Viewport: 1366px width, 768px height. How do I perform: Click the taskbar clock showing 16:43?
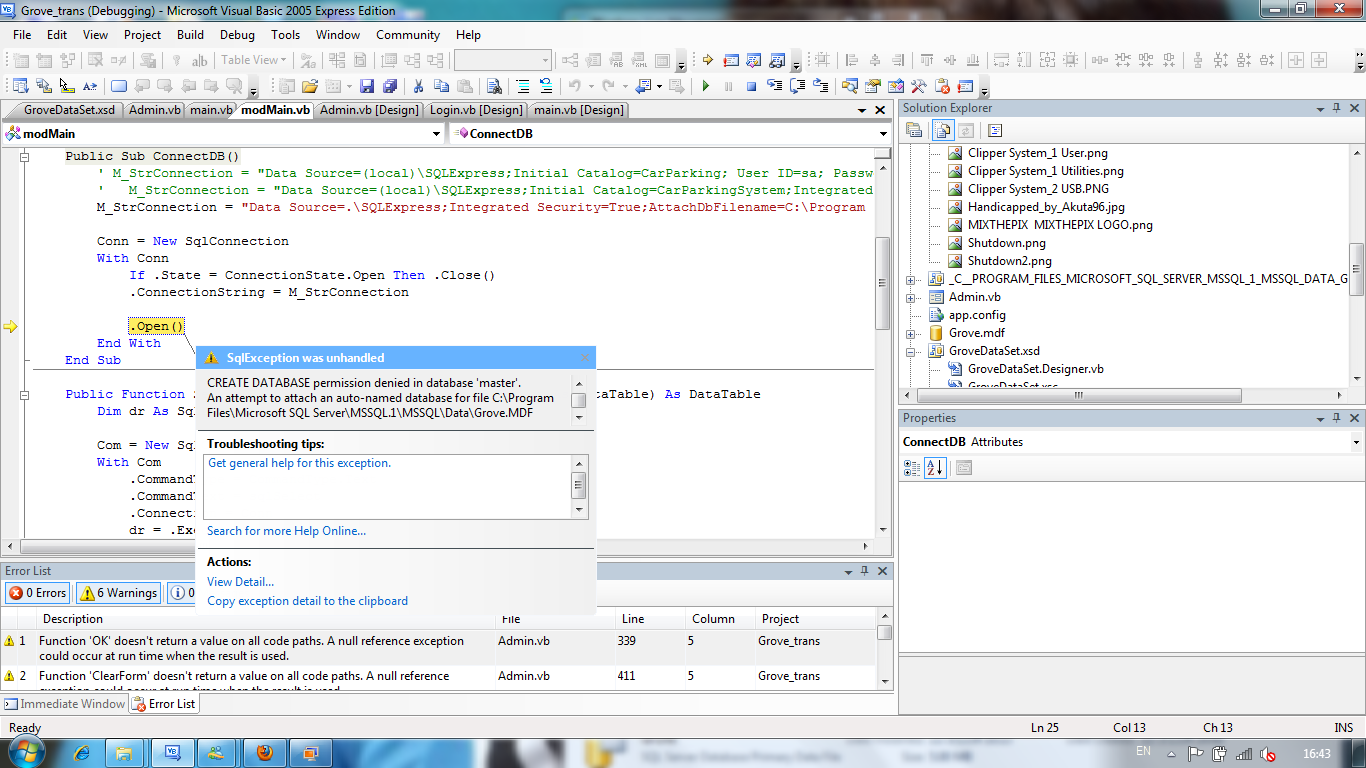(1317, 753)
